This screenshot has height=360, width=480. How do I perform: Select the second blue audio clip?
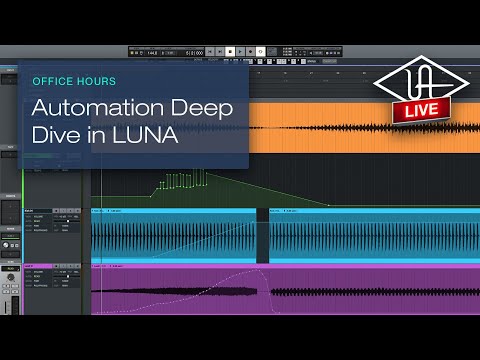click(x=374, y=236)
